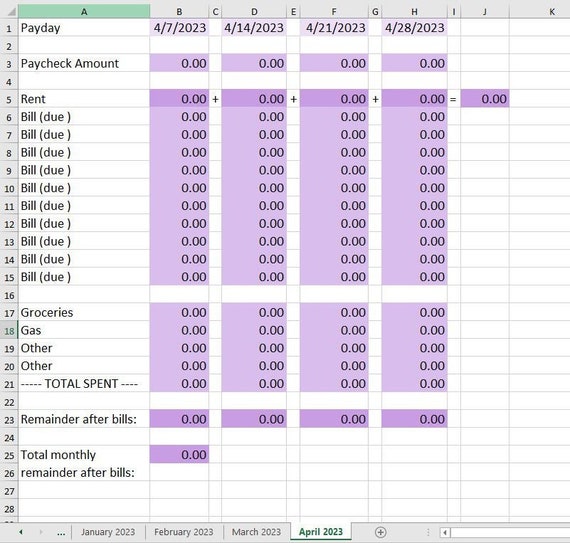570x543 pixels.
Task: Select Remainder after bills cell under 4/28/2023
Action: click(x=414, y=419)
